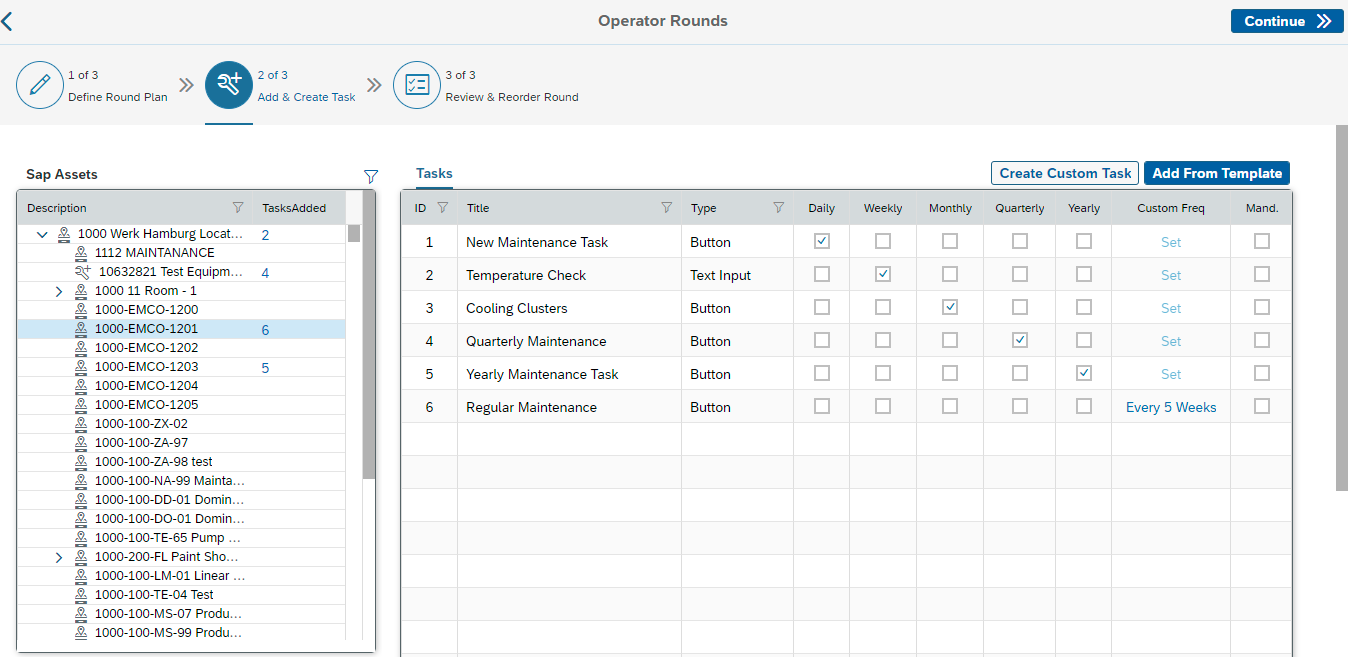This screenshot has height=657, width=1348.
Task: Expand the 1000-200-FL Paint Shop node
Action: (59, 557)
